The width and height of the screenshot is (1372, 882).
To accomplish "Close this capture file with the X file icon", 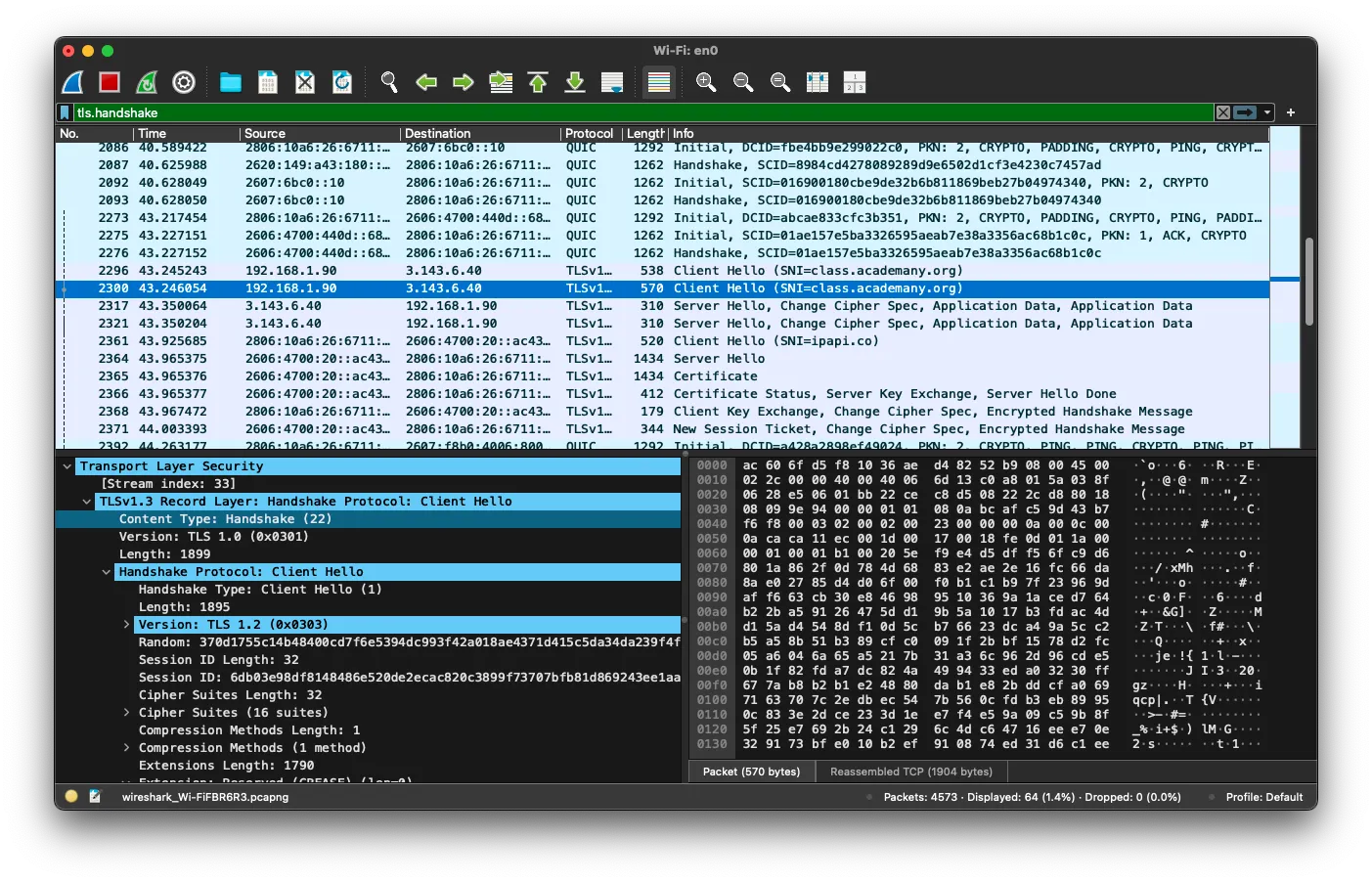I will tap(305, 83).
